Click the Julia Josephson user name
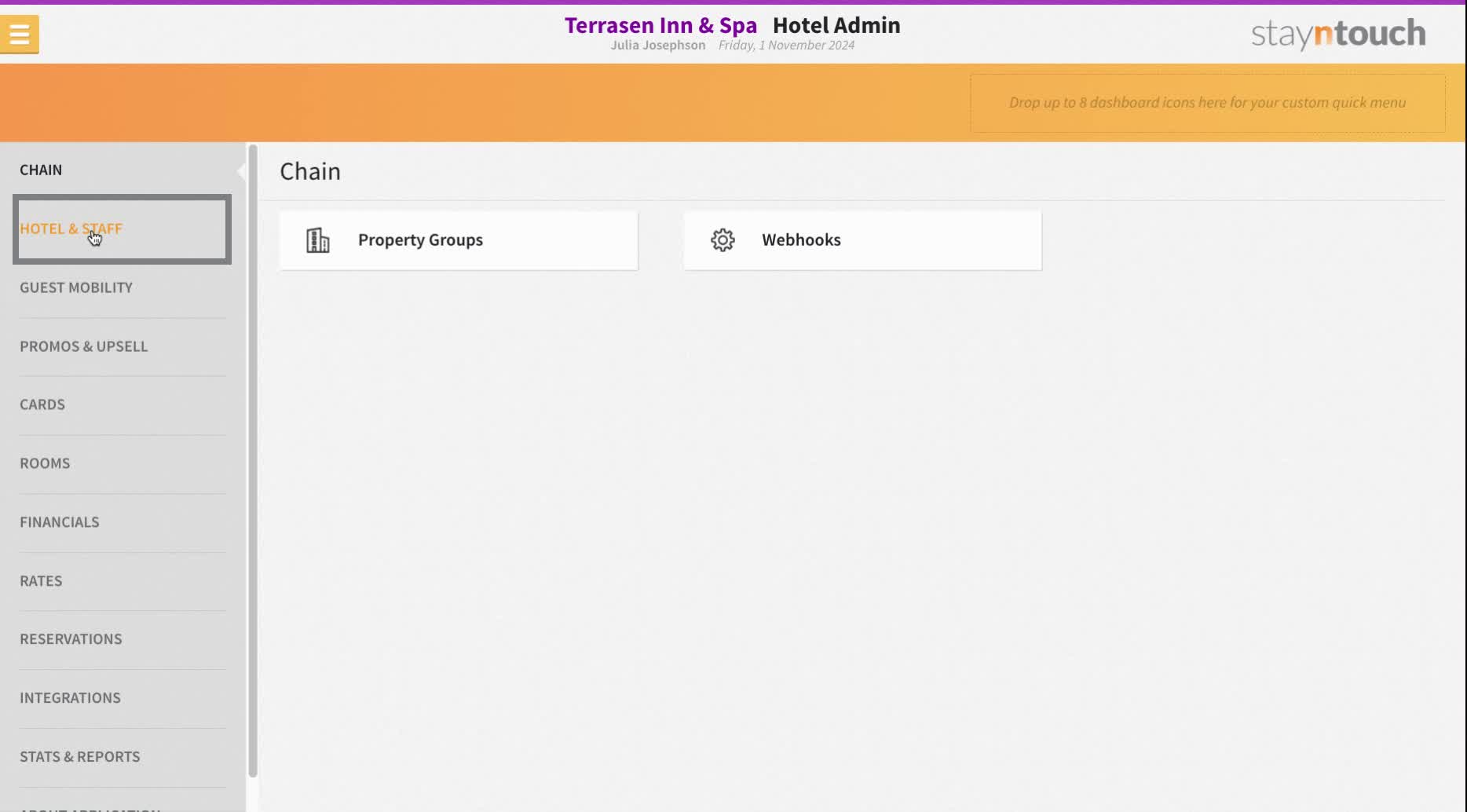This screenshot has height=812, width=1467. [658, 46]
